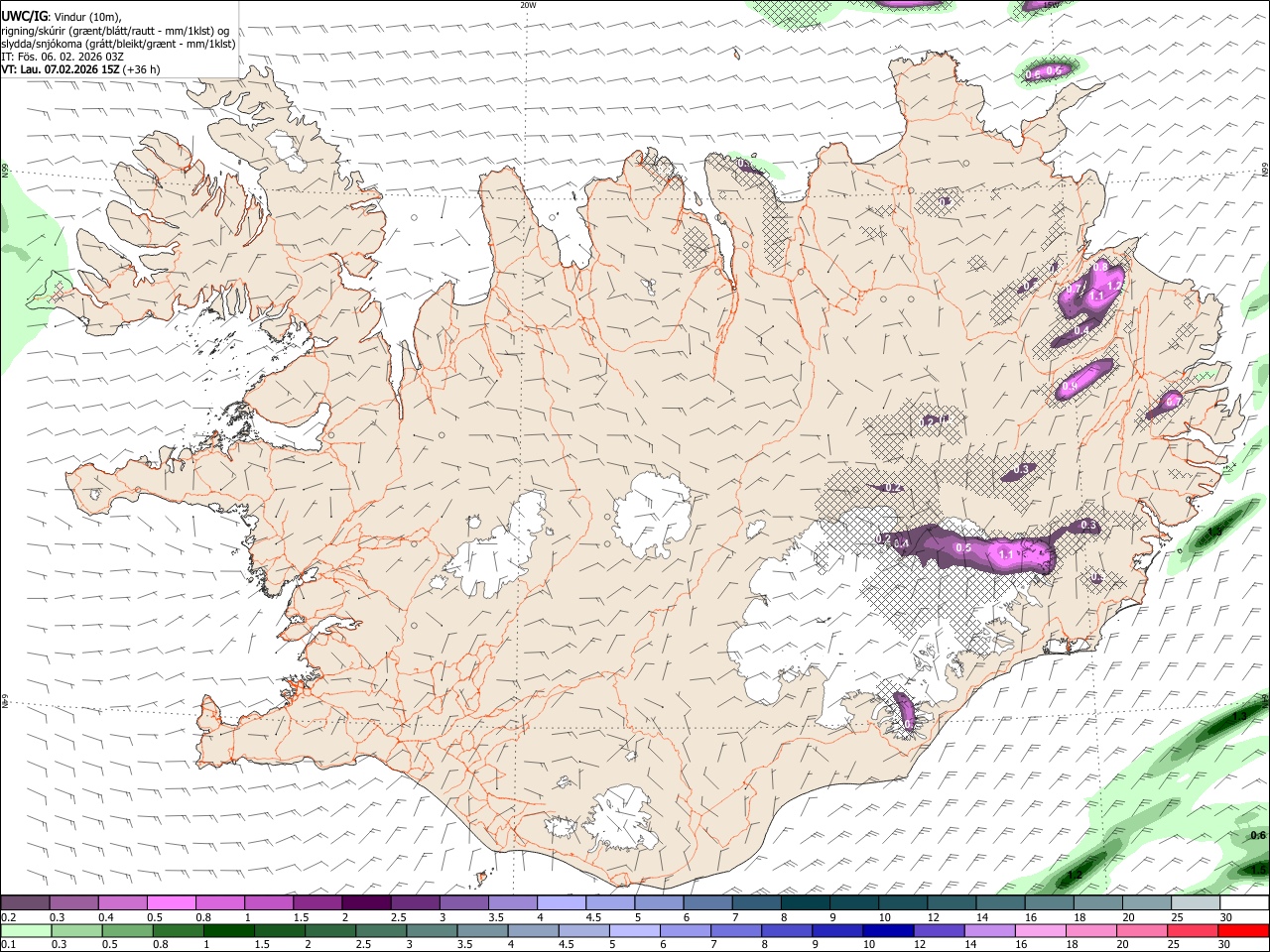Click the 'Vindur (10m),' text in the title
Viewport: 1270px width, 952px height.
click(x=86, y=16)
